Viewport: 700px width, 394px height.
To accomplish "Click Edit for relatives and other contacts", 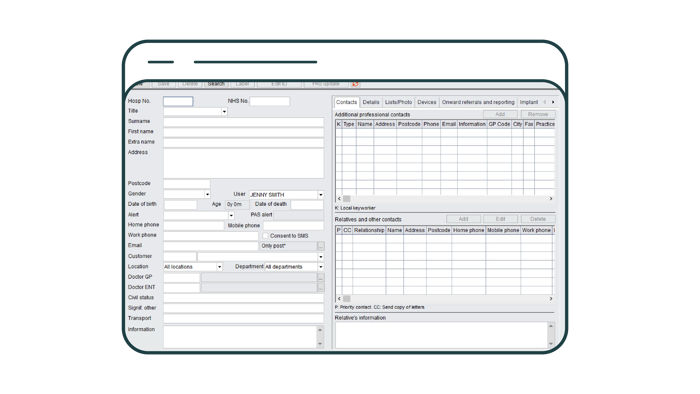I will 500,219.
